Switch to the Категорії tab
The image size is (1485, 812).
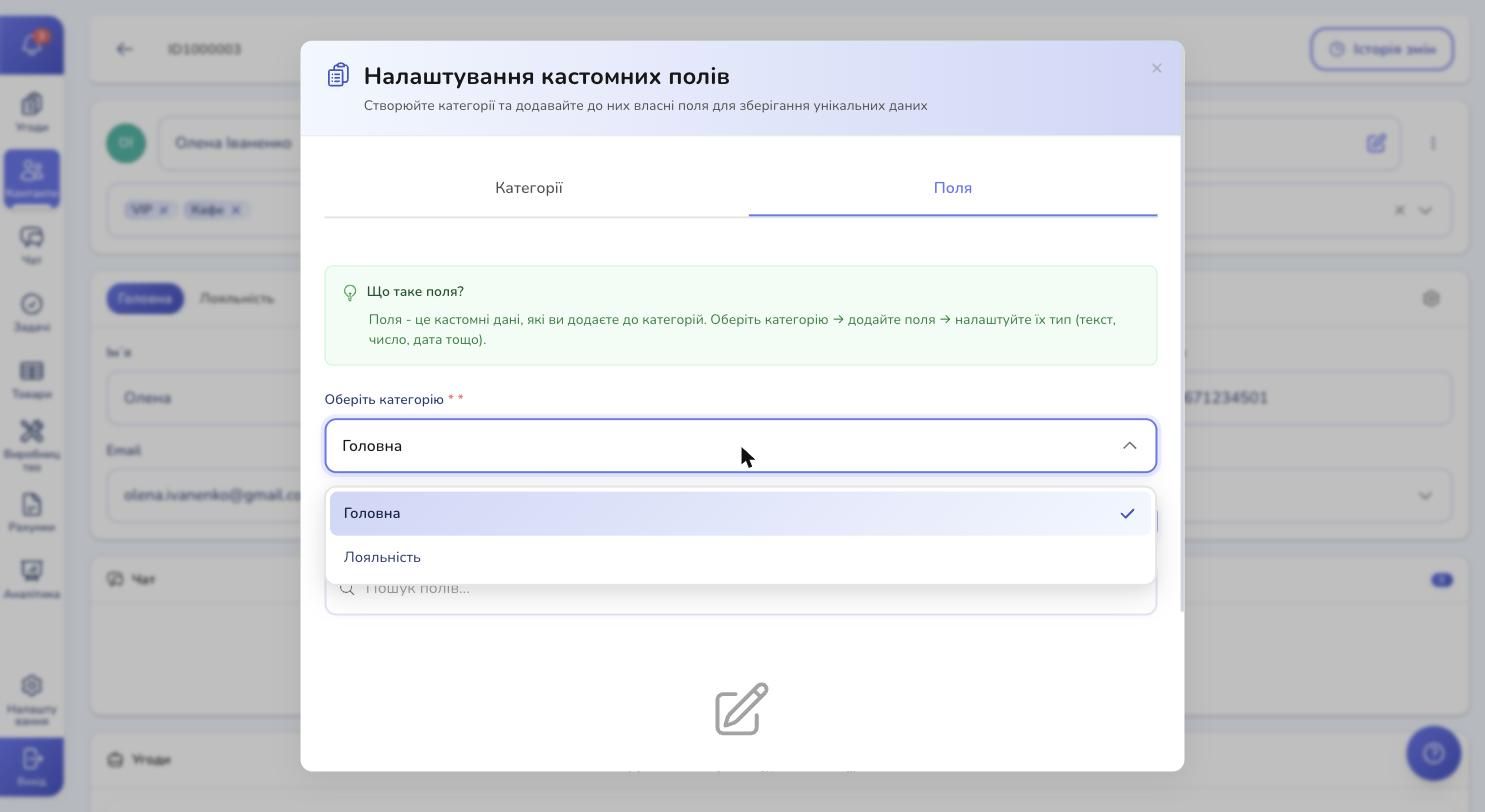[x=529, y=188]
